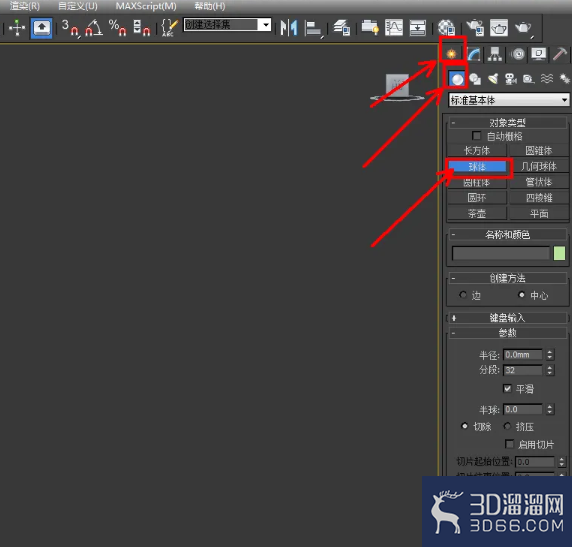This screenshot has height=547, width=572.
Task: Click the 四棱锥 button
Action: 539,197
